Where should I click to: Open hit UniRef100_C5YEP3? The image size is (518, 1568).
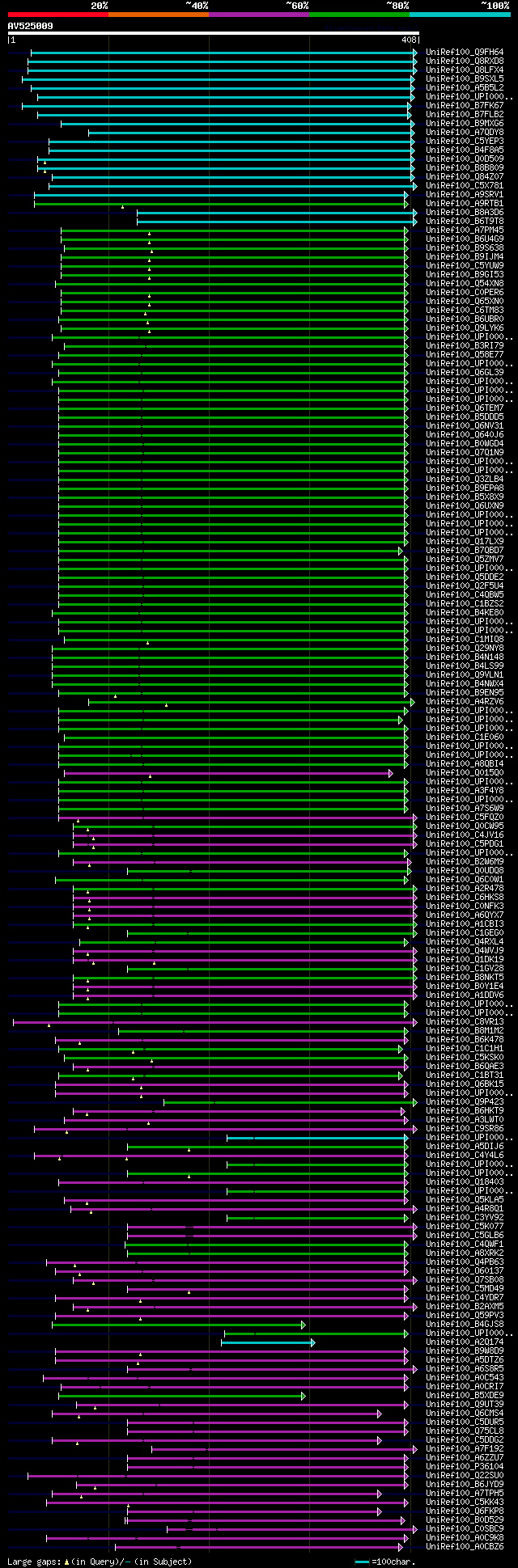(465, 142)
